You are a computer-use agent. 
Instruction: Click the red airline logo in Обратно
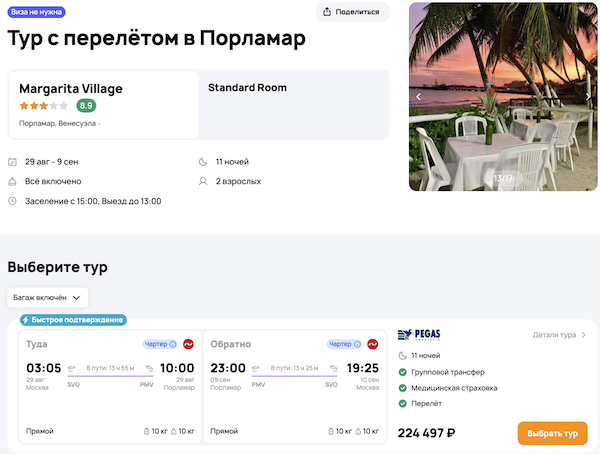click(x=373, y=344)
